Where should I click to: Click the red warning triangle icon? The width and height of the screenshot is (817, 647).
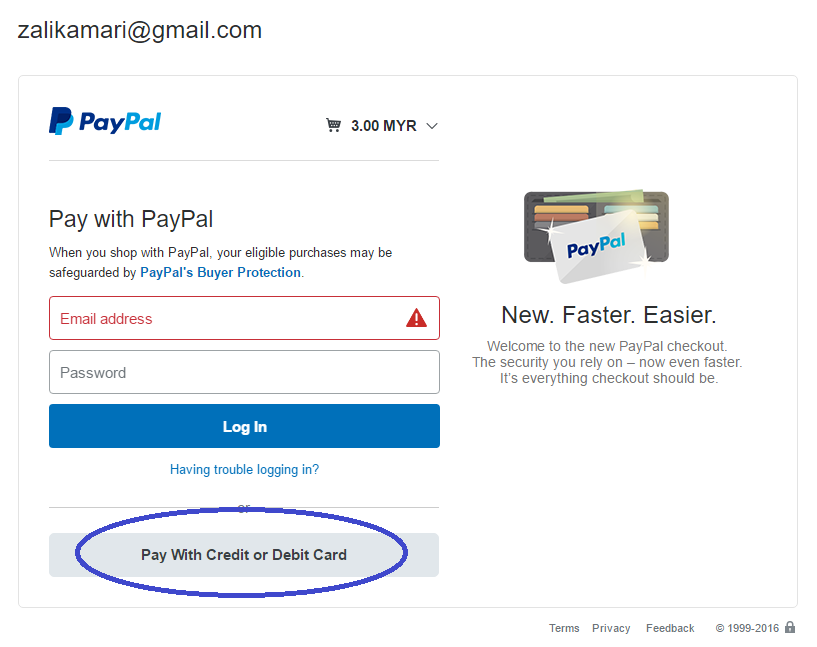tap(416, 318)
